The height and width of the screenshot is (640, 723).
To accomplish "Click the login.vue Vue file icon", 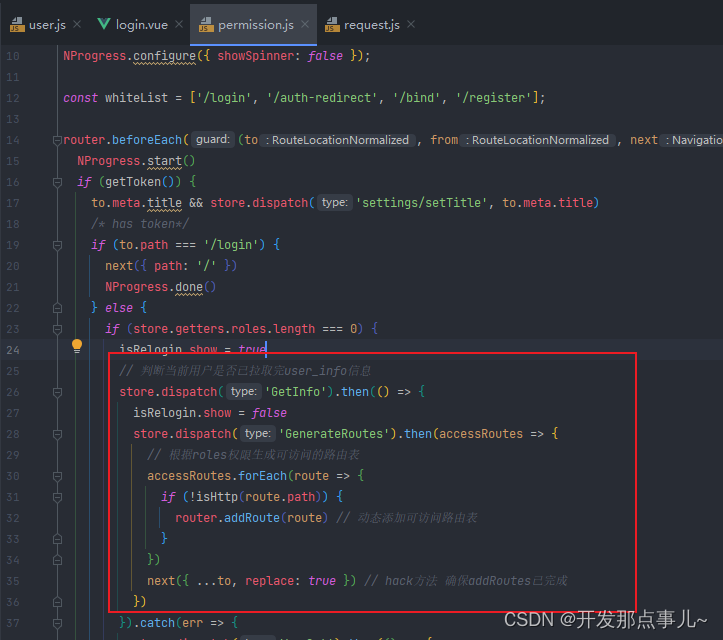I will coord(104,24).
